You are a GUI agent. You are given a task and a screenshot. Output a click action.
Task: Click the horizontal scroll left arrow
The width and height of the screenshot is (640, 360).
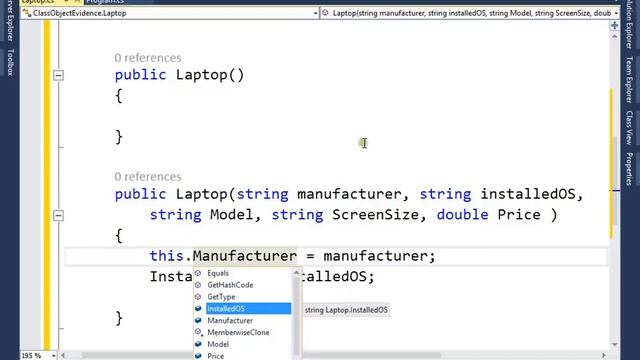[63, 356]
